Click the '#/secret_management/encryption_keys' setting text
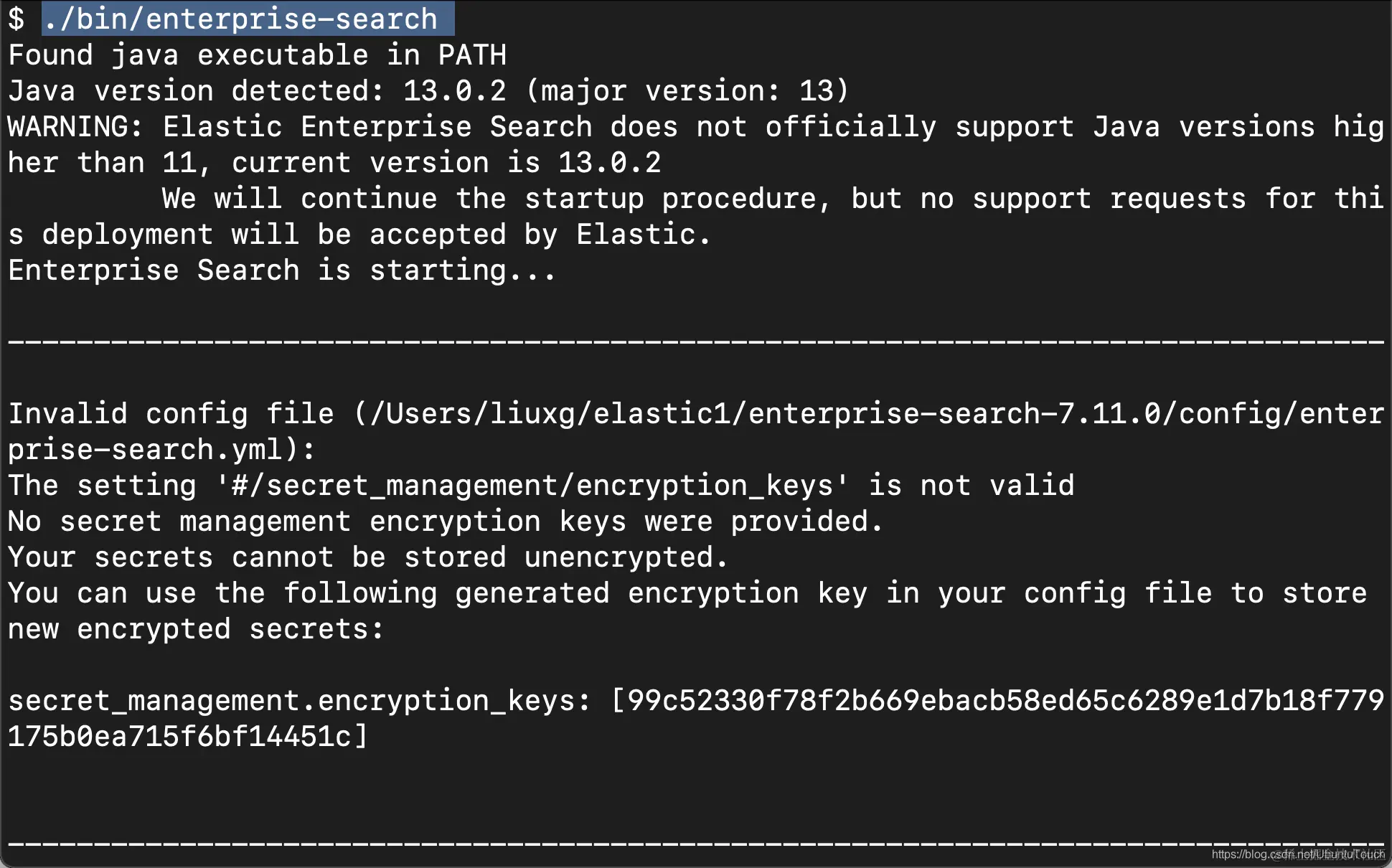The image size is (1392, 868). pos(532,486)
